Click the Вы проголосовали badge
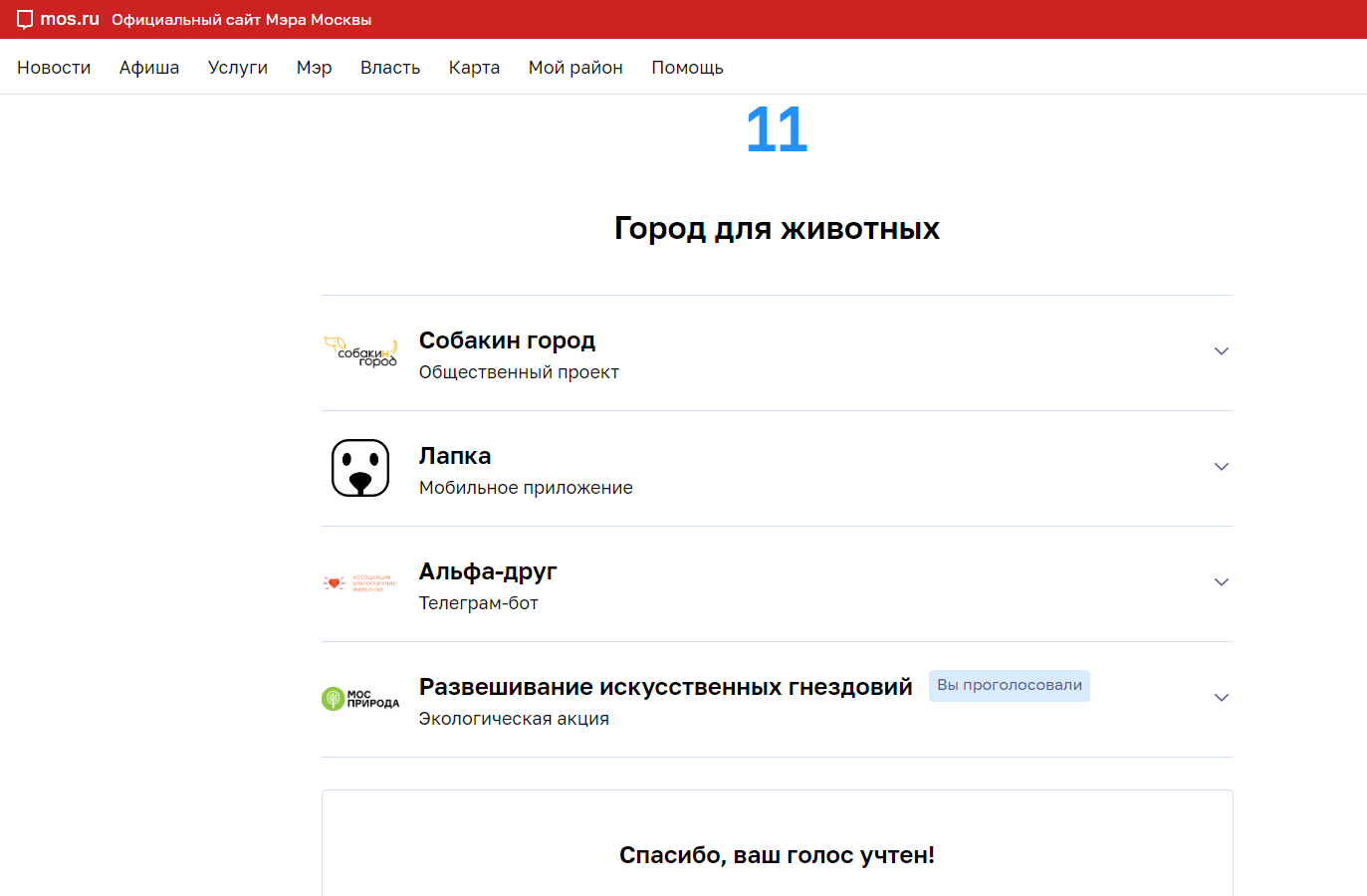This screenshot has height=896, width=1367. click(x=1010, y=686)
